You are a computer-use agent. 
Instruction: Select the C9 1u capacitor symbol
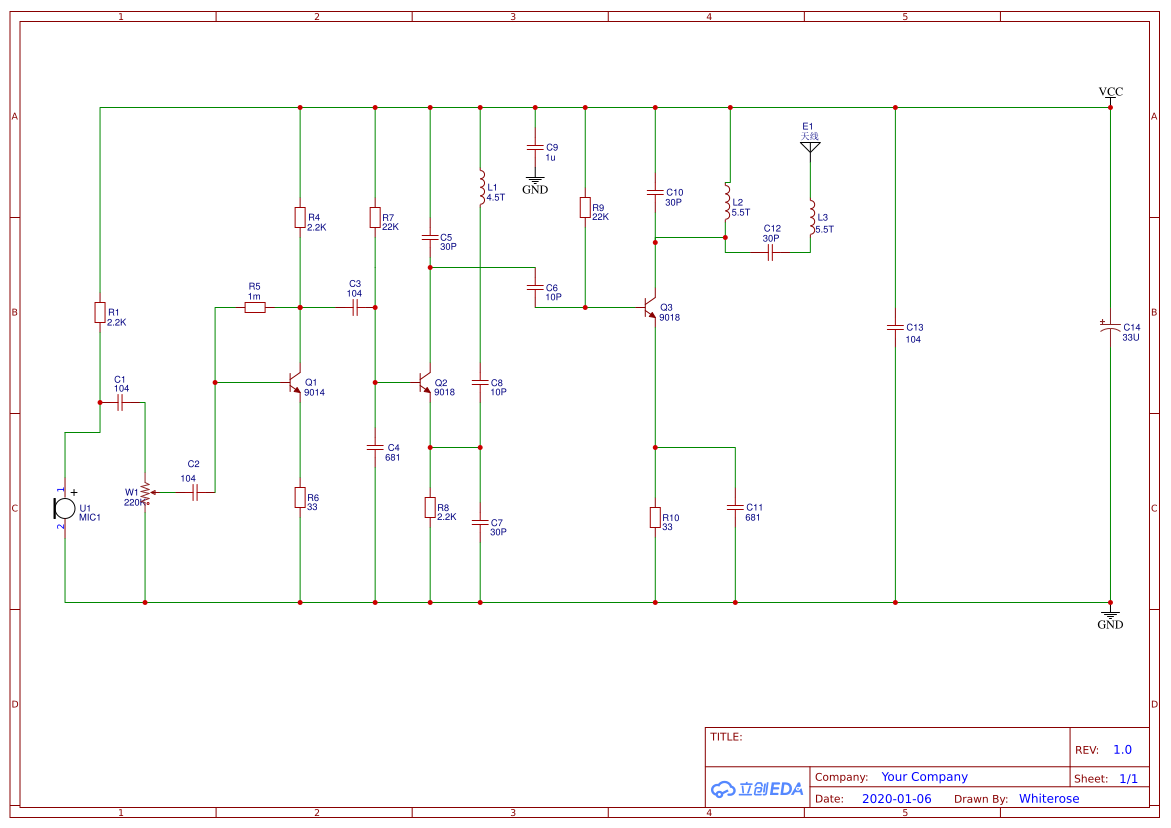[535, 148]
